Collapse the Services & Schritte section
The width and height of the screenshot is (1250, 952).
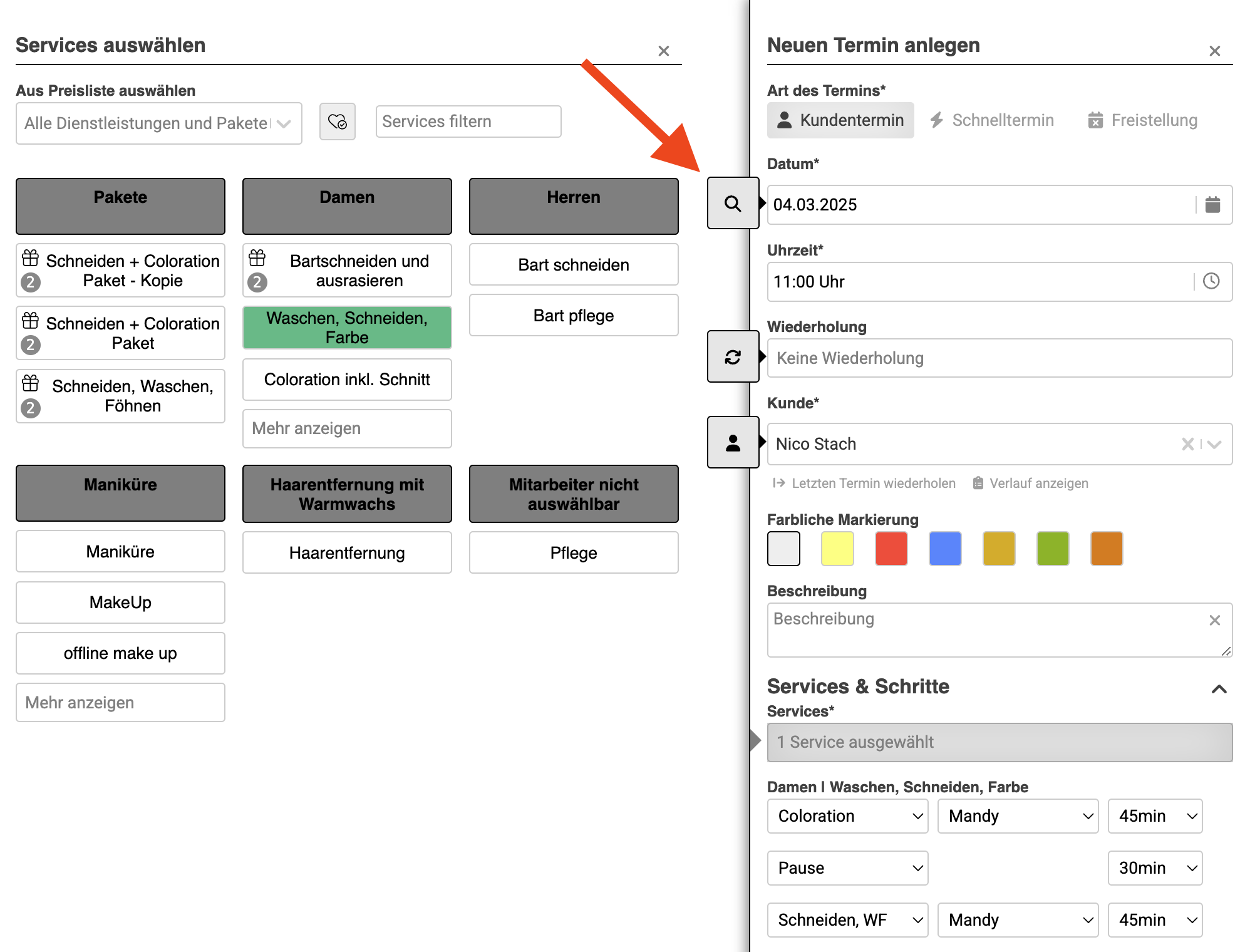[1219, 689]
